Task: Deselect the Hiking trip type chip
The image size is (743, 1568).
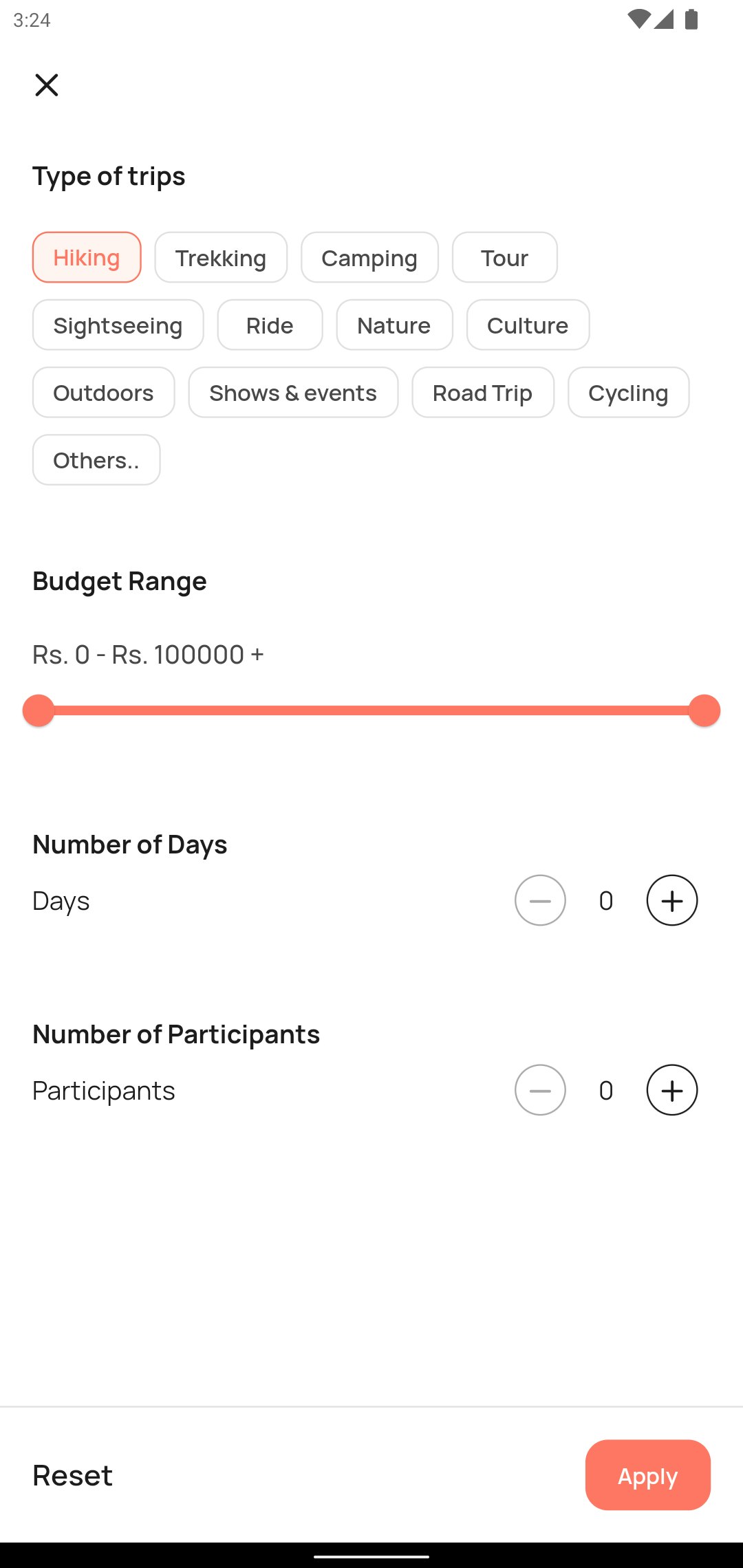Action: point(87,257)
